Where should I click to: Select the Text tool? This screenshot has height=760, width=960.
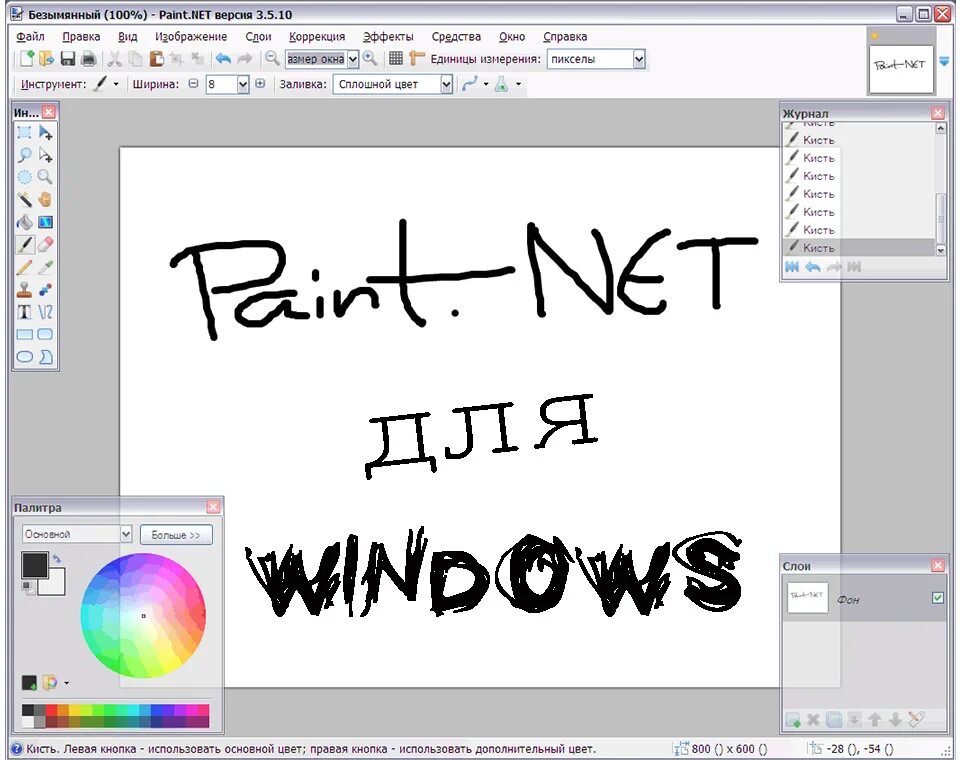[x=24, y=312]
